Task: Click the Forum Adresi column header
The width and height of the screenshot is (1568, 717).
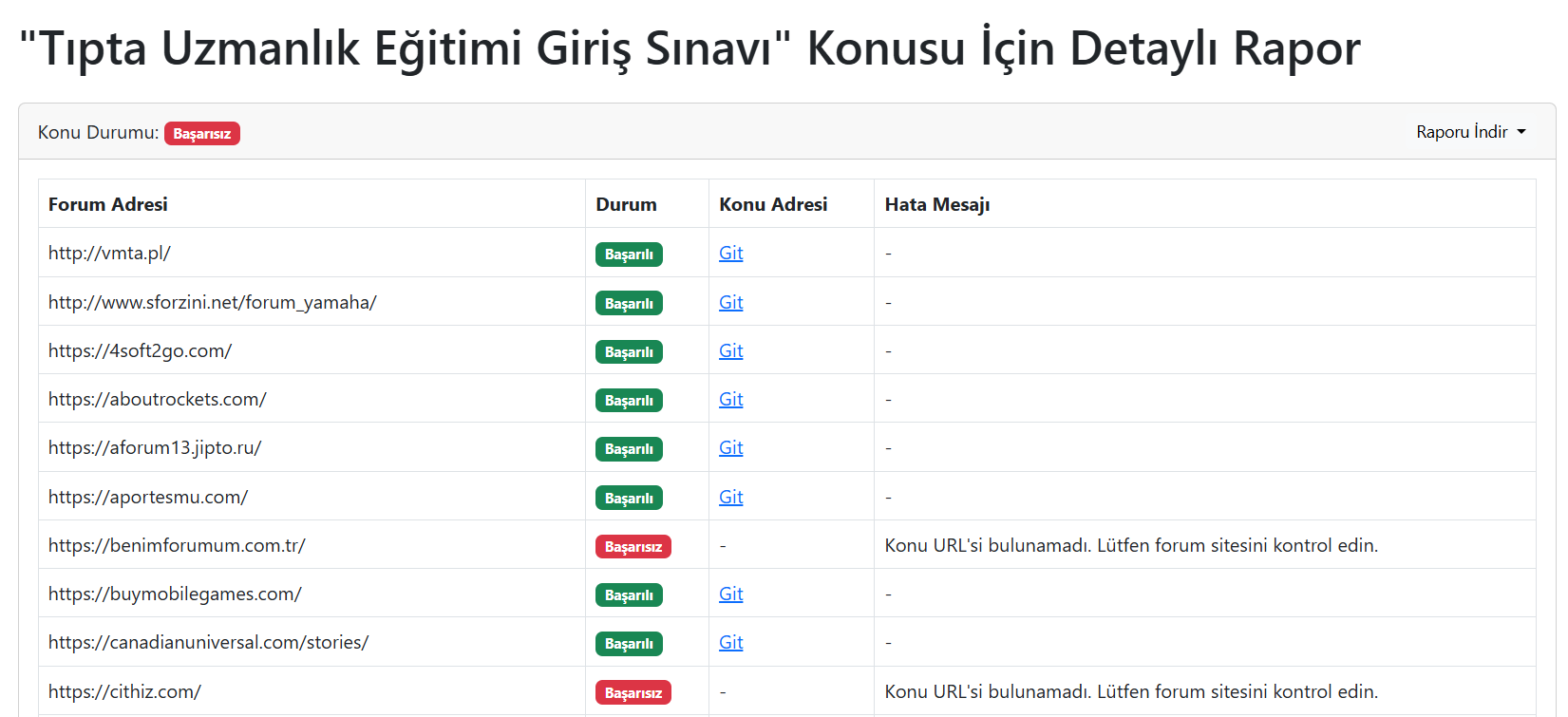Action: pyautogui.click(x=108, y=204)
